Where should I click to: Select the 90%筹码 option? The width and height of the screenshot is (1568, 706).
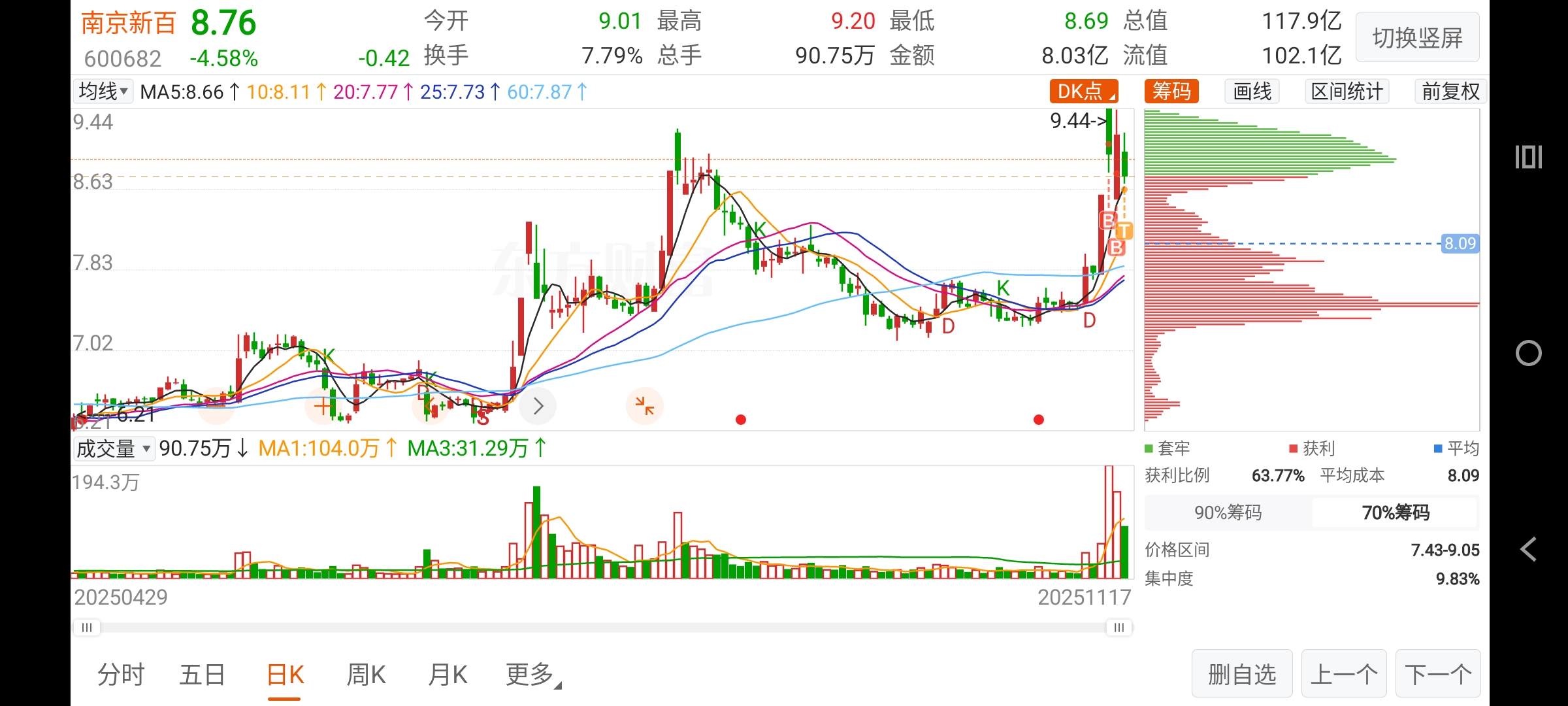click(1228, 513)
